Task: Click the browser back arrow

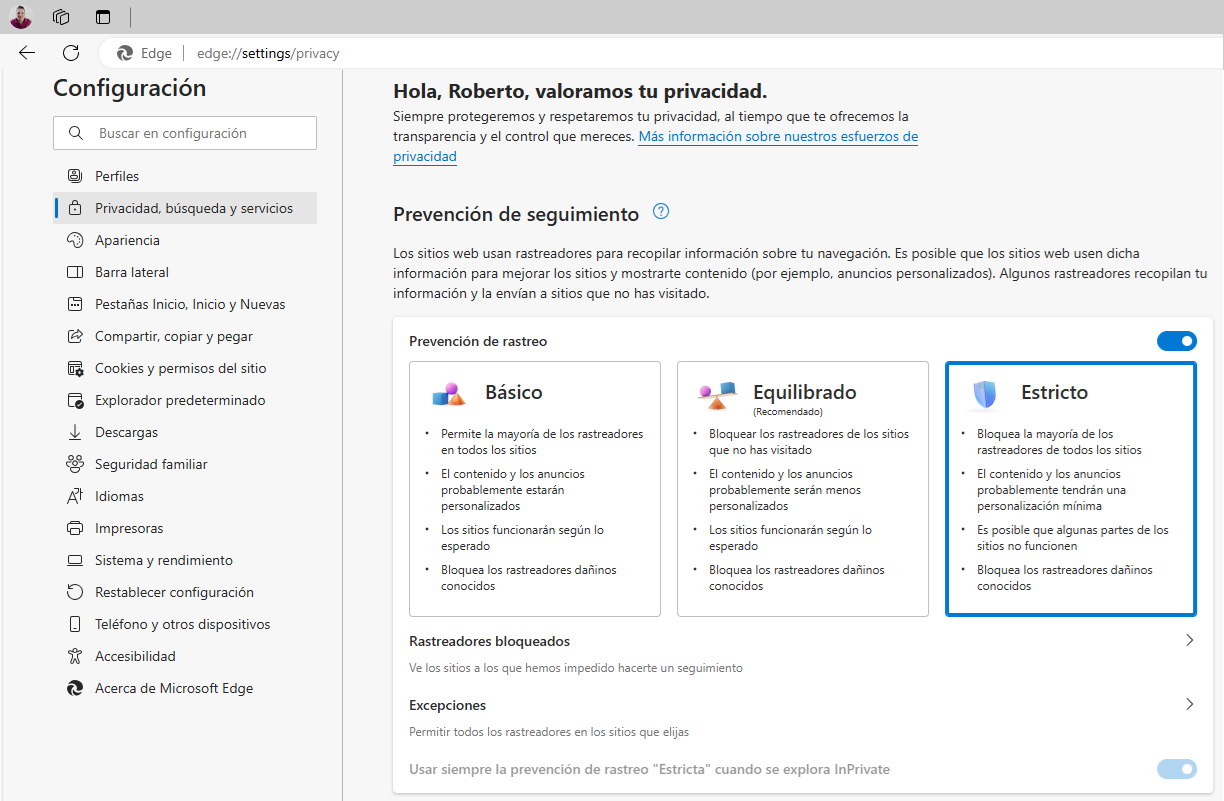Action: pyautogui.click(x=27, y=53)
